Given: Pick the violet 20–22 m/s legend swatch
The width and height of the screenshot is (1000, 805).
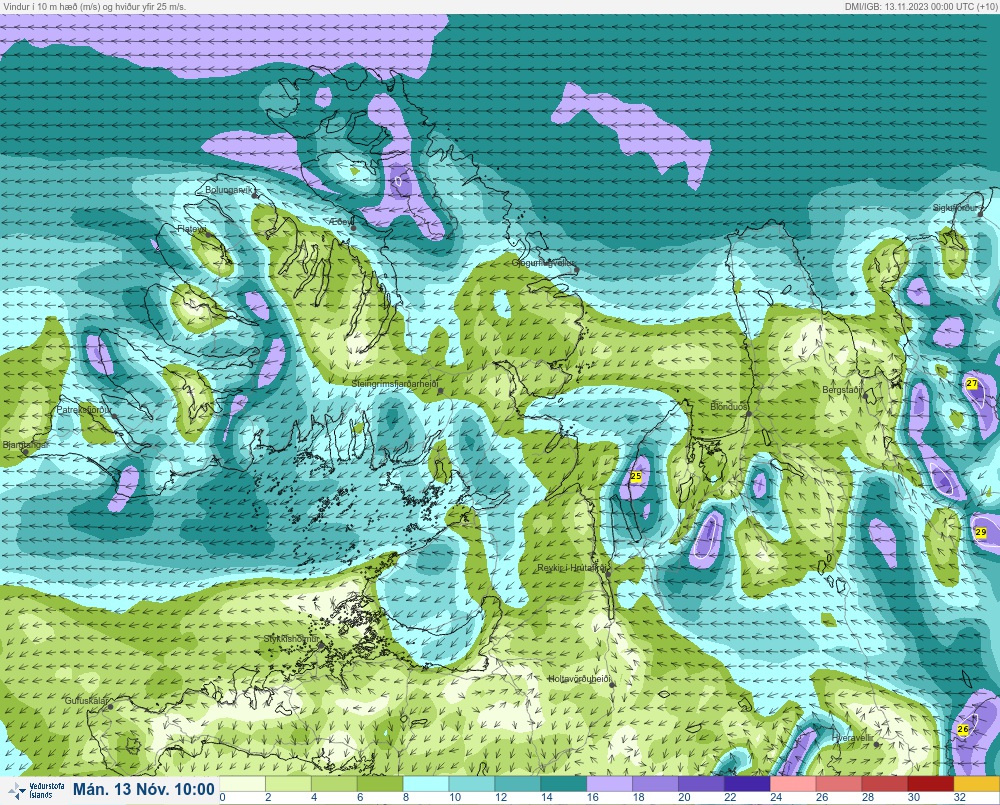Looking at the screenshot, I should [x=702, y=783].
